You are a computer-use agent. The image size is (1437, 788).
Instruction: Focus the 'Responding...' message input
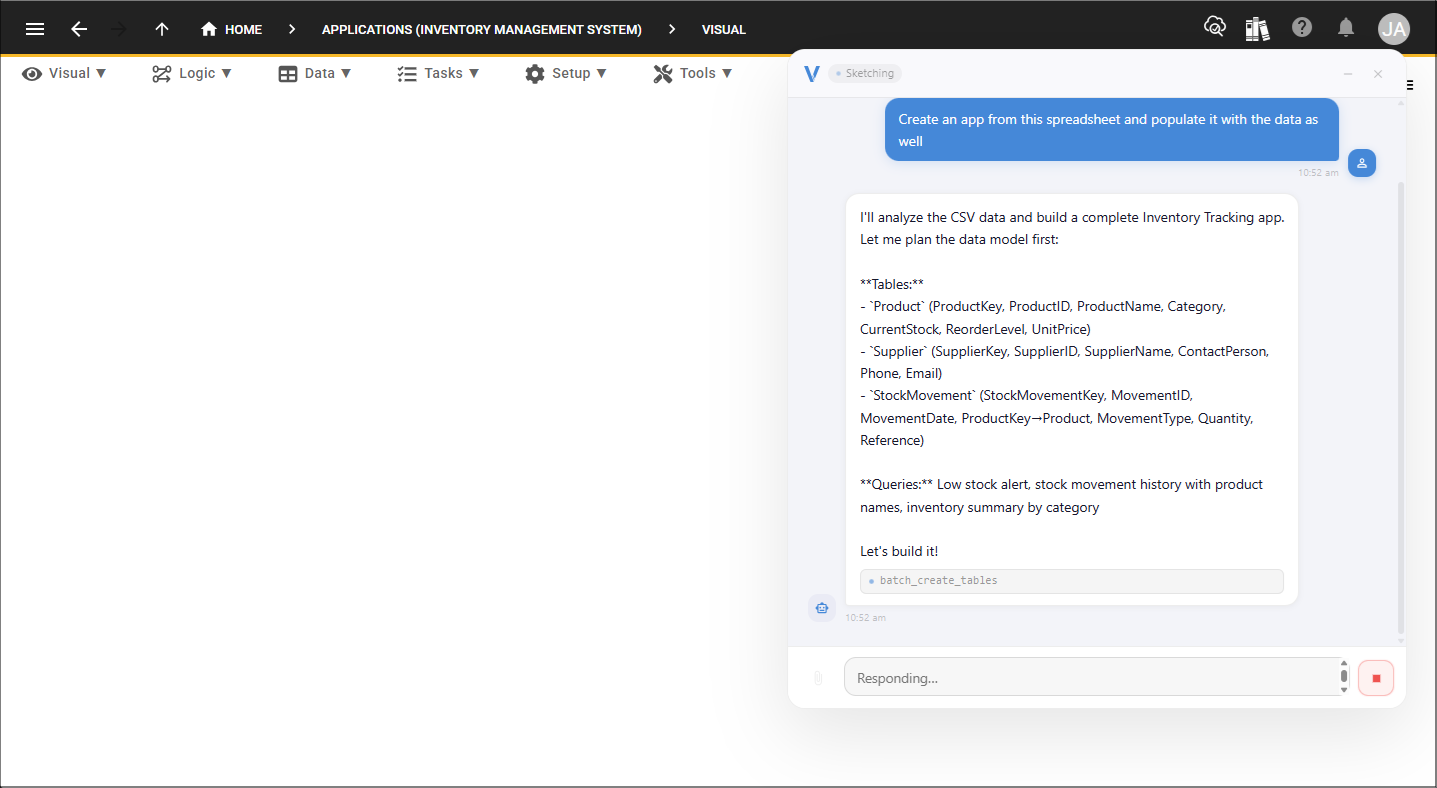pos(1090,677)
